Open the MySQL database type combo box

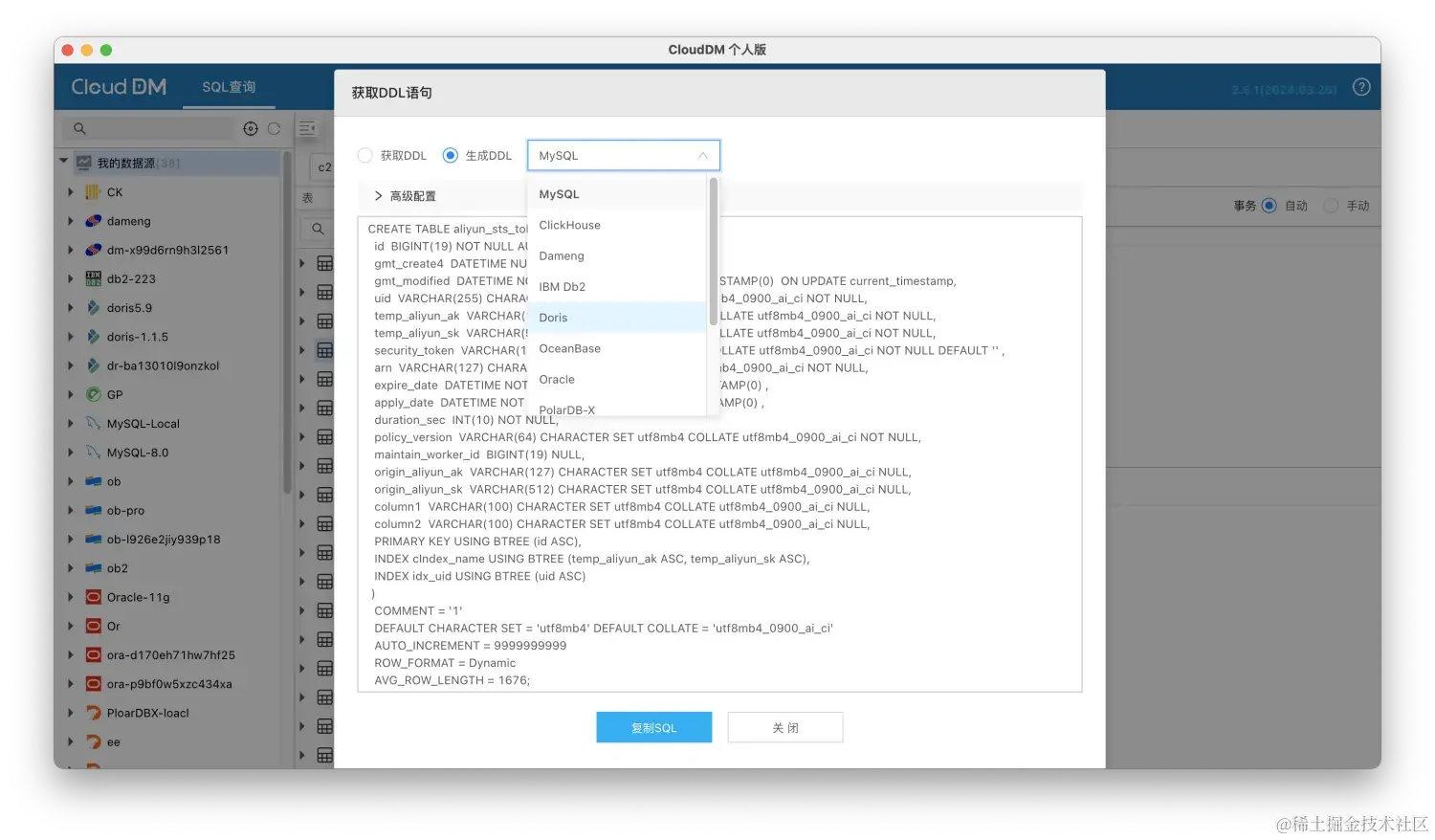623,155
